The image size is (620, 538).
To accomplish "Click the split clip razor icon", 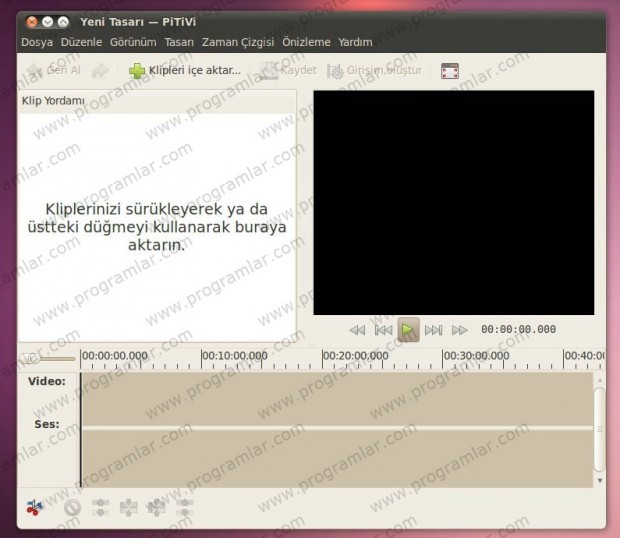I will [35, 508].
